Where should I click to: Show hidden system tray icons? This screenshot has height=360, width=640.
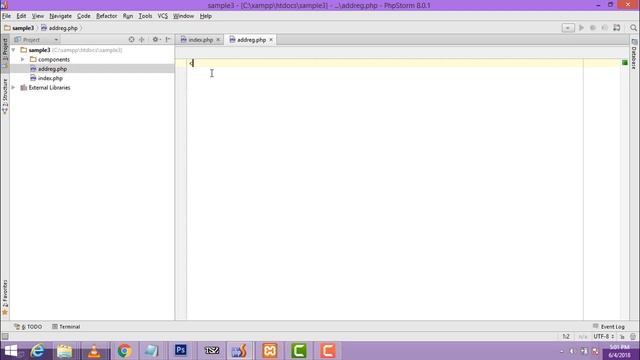(x=562, y=351)
